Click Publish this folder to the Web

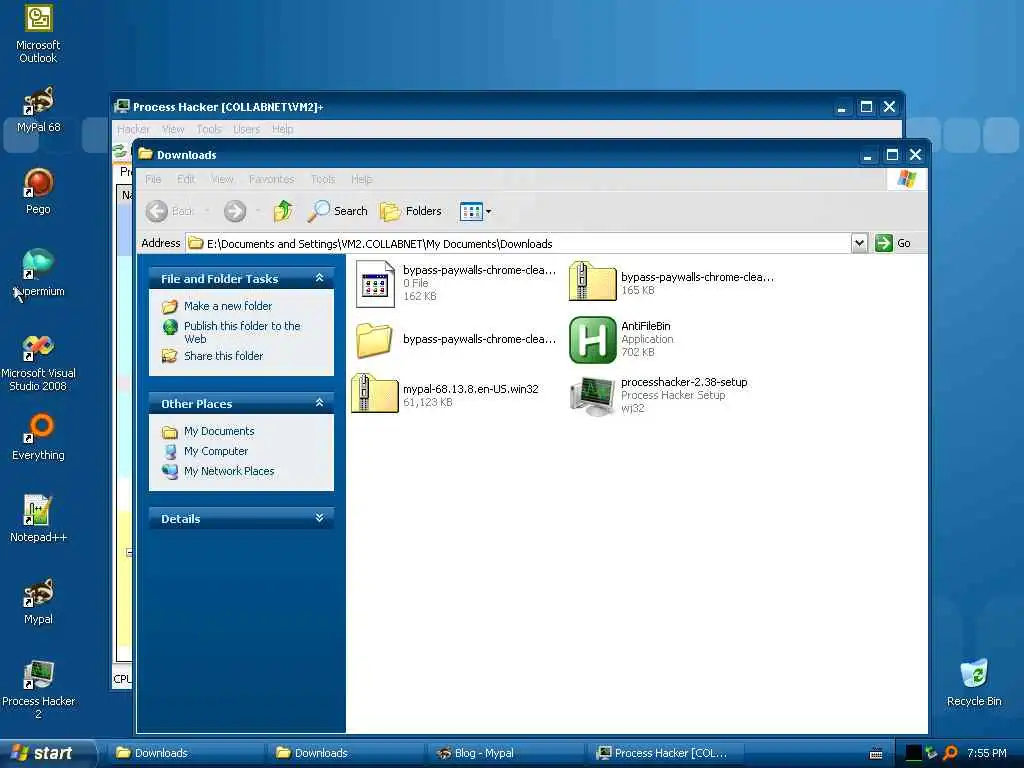[242, 332]
